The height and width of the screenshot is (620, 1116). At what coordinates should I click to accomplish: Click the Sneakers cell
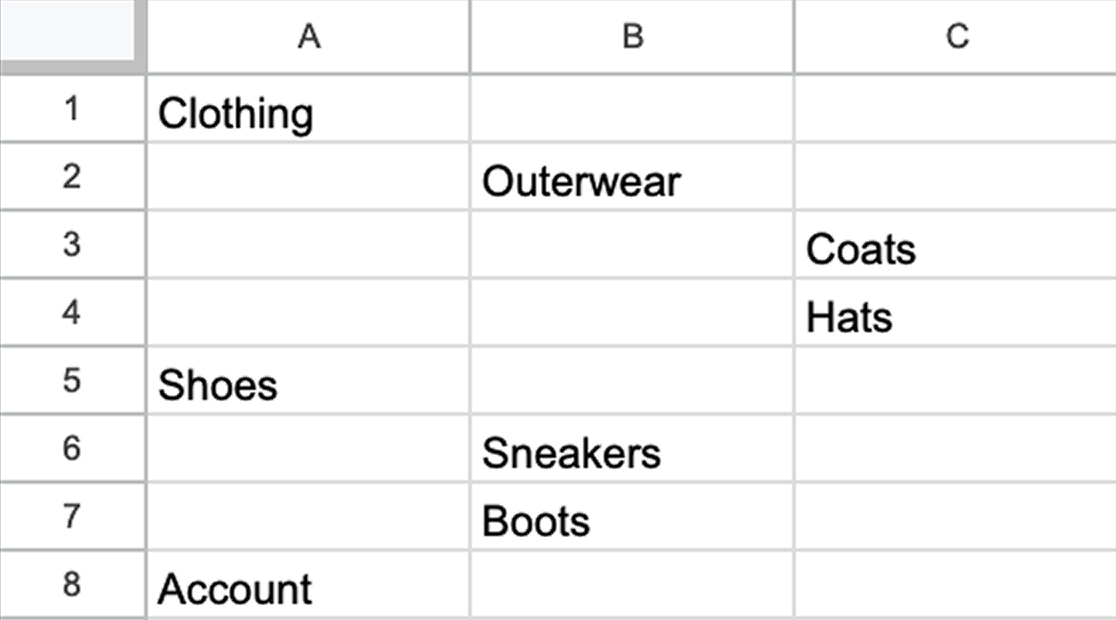pyautogui.click(x=631, y=450)
